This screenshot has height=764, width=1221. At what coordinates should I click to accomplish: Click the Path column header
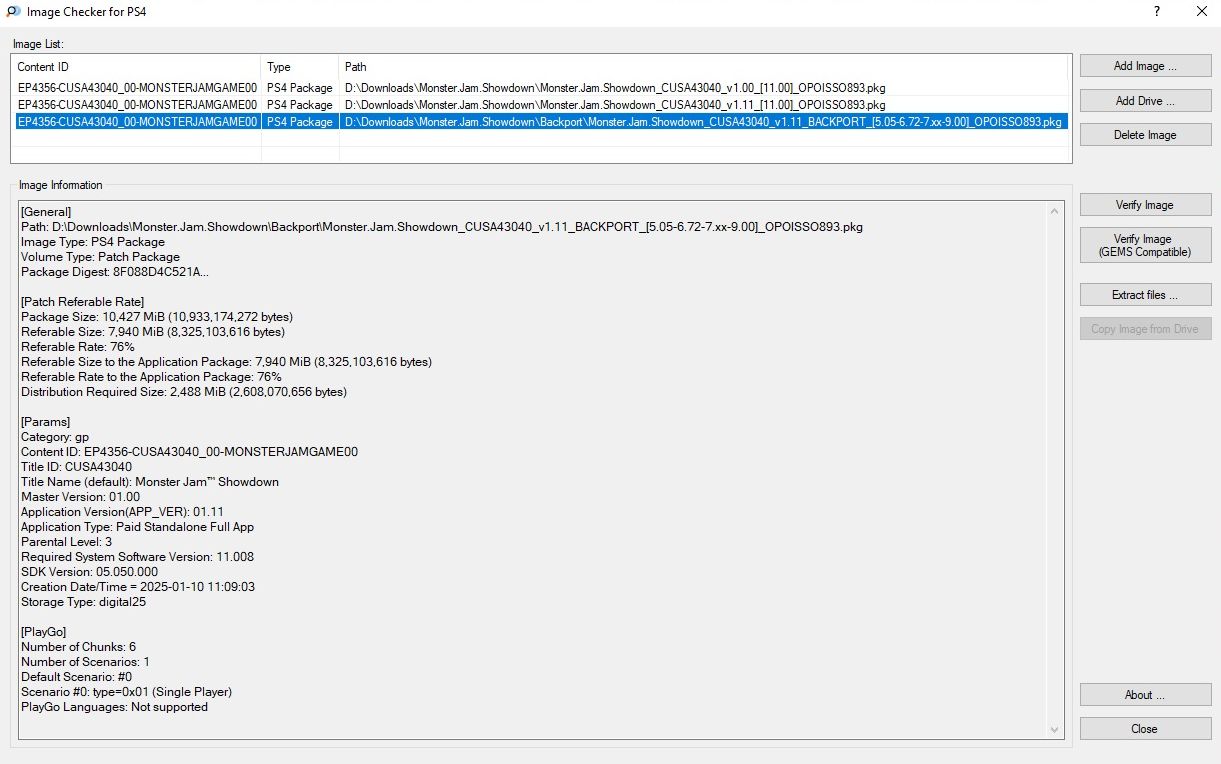coord(700,67)
